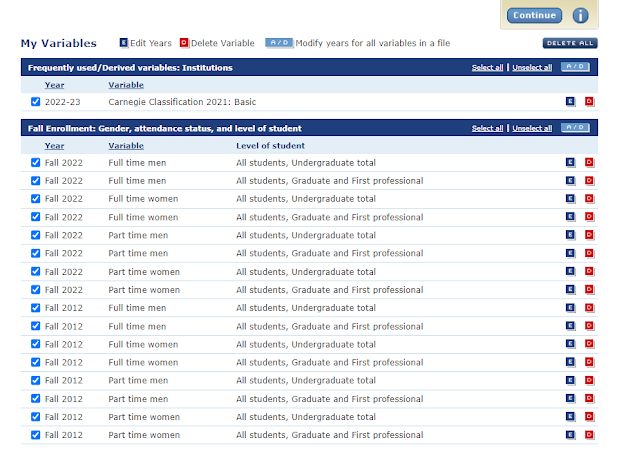Click Select all link in Fall Enrollment section
Viewport: 639px width, 456px height.
tap(487, 129)
